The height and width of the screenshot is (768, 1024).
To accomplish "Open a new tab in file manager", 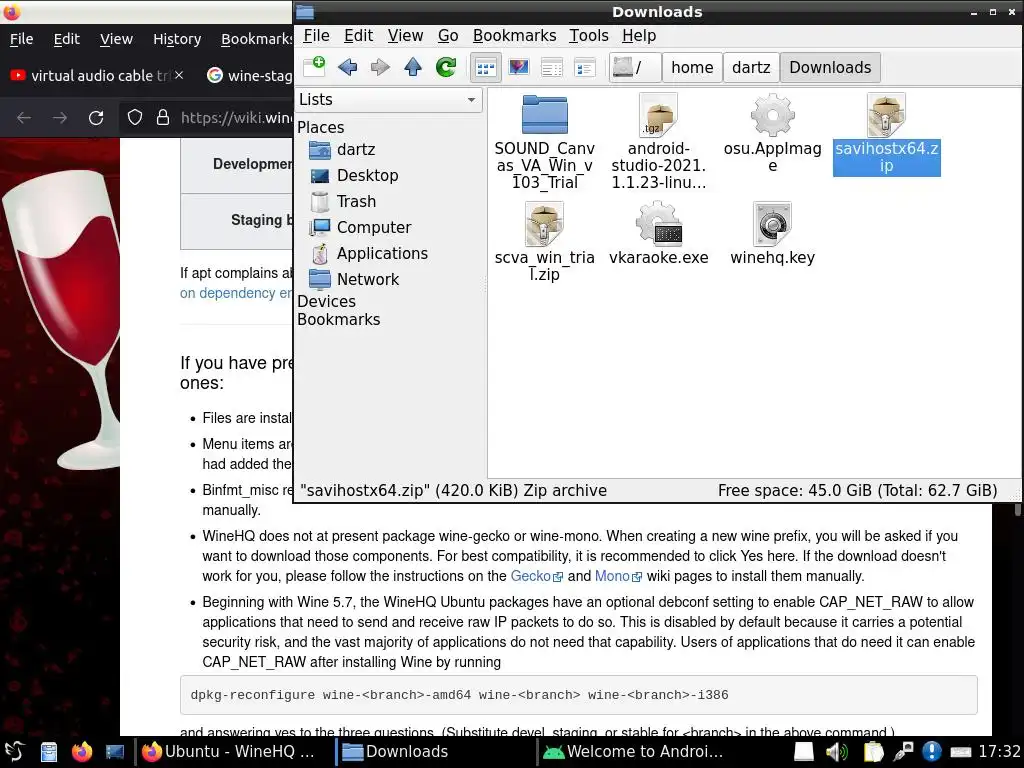I will click(314, 67).
